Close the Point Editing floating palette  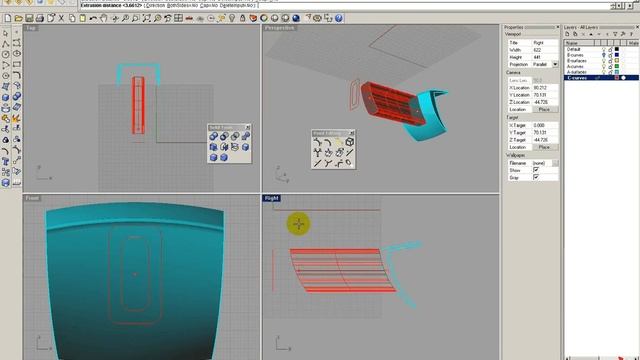[352, 133]
